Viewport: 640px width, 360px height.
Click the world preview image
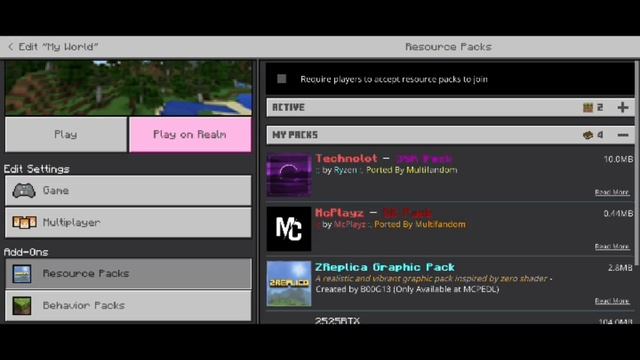(x=128, y=88)
